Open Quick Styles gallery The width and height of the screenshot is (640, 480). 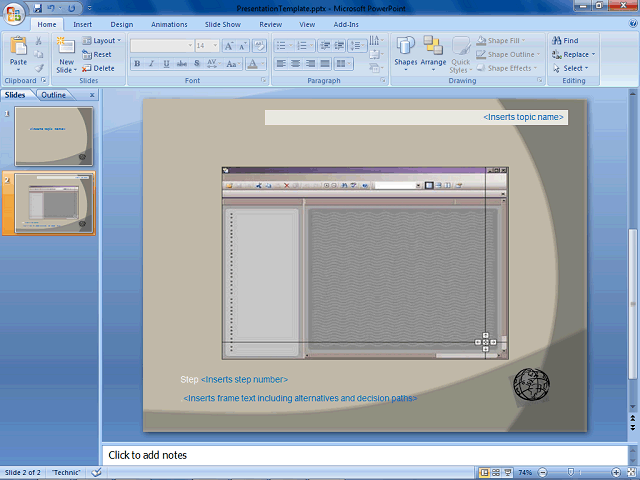point(461,55)
